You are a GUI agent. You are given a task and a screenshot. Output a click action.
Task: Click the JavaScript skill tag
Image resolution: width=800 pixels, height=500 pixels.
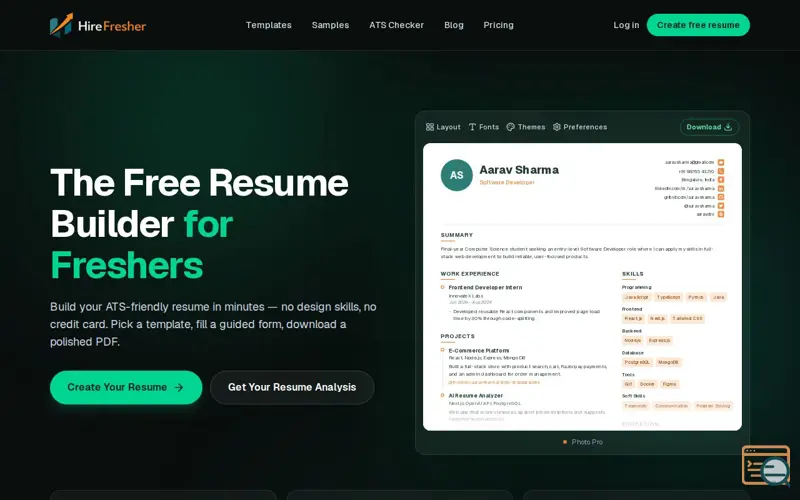pos(637,297)
